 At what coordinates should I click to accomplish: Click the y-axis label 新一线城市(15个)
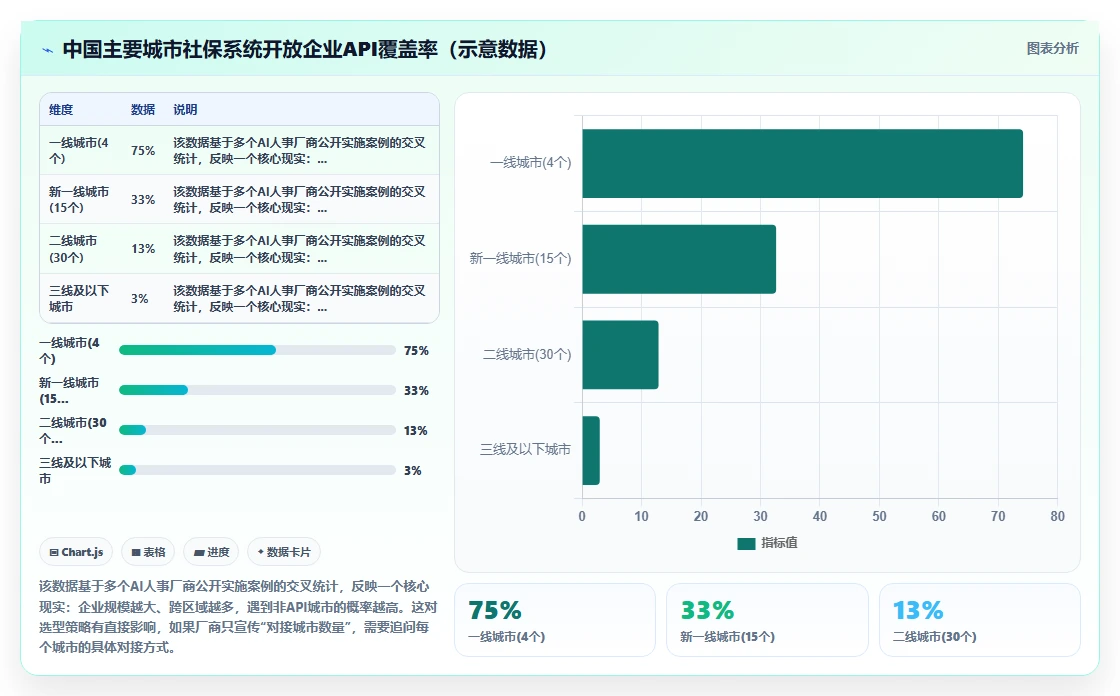click(x=520, y=259)
